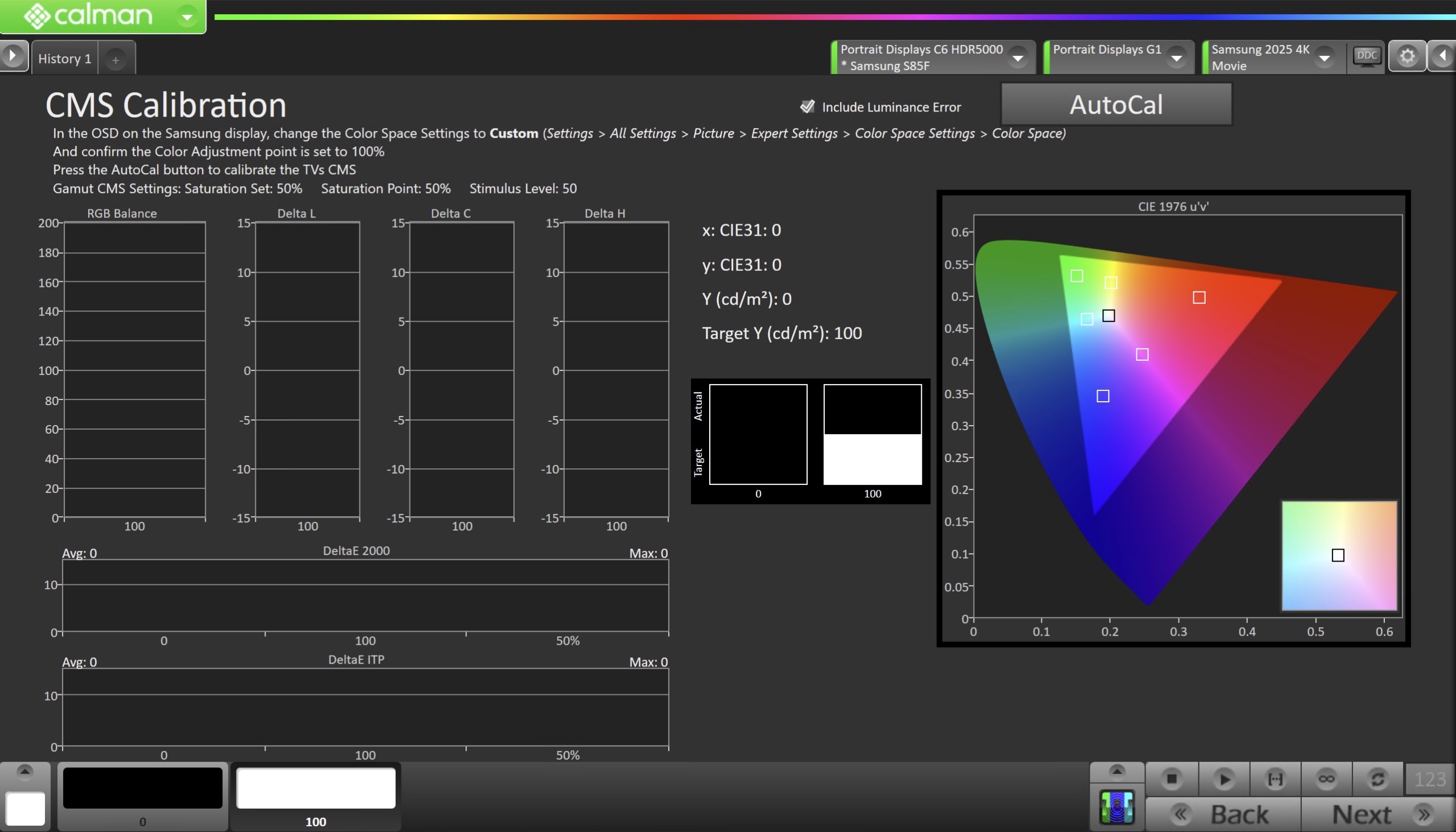The height and width of the screenshot is (832, 1456).
Task: Select the History 1 tab
Action: coord(64,58)
